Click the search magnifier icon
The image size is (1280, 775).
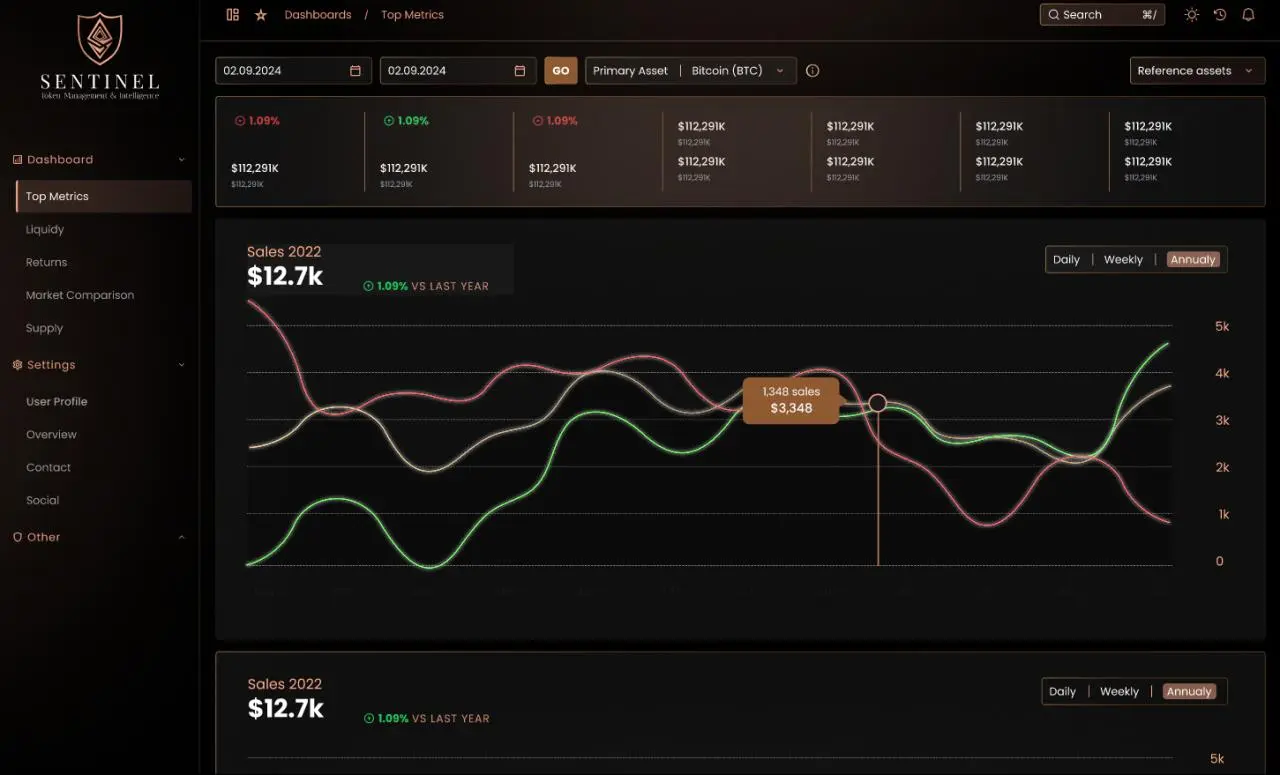point(1054,15)
